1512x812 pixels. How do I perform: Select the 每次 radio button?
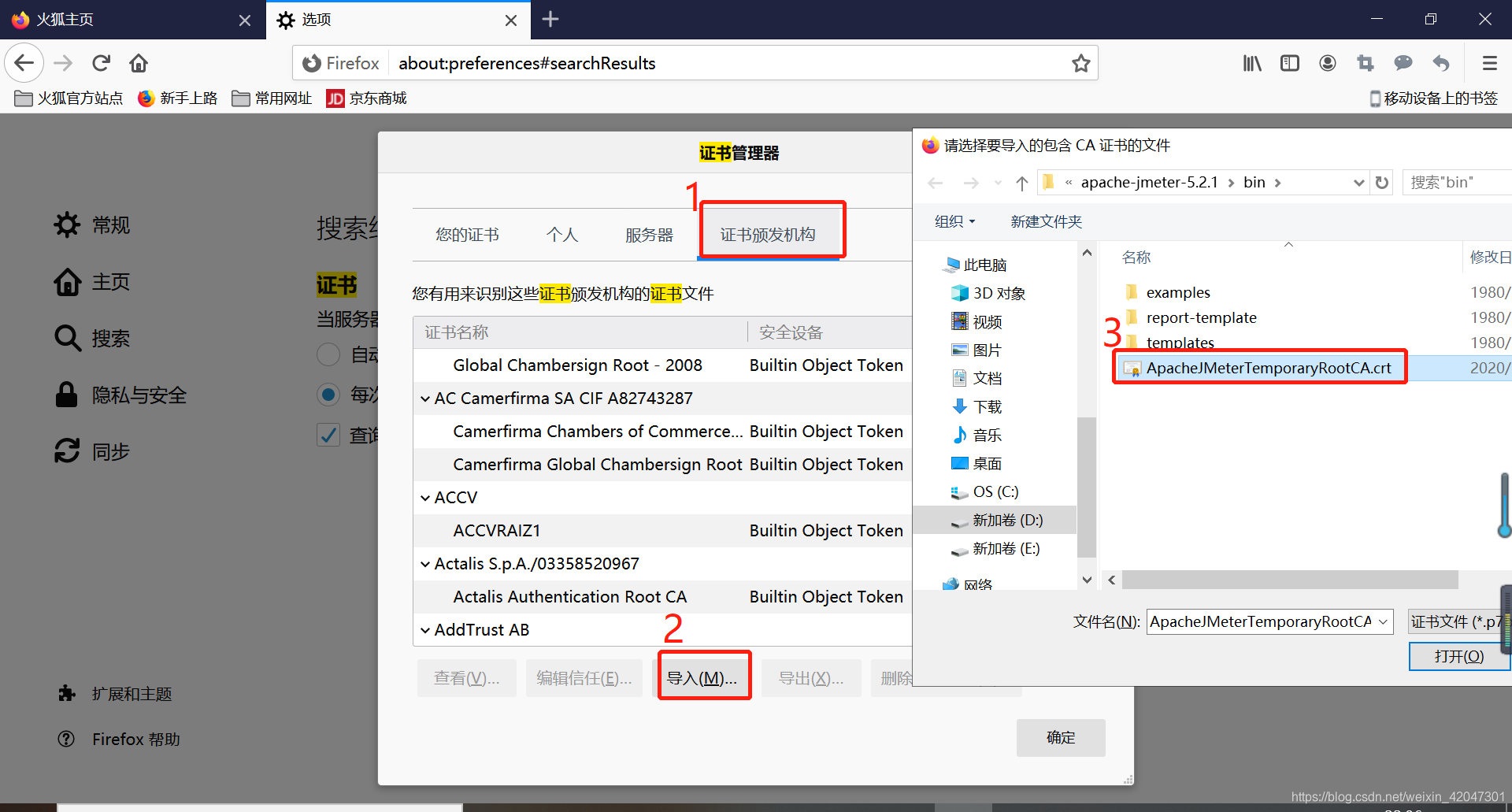tap(328, 394)
